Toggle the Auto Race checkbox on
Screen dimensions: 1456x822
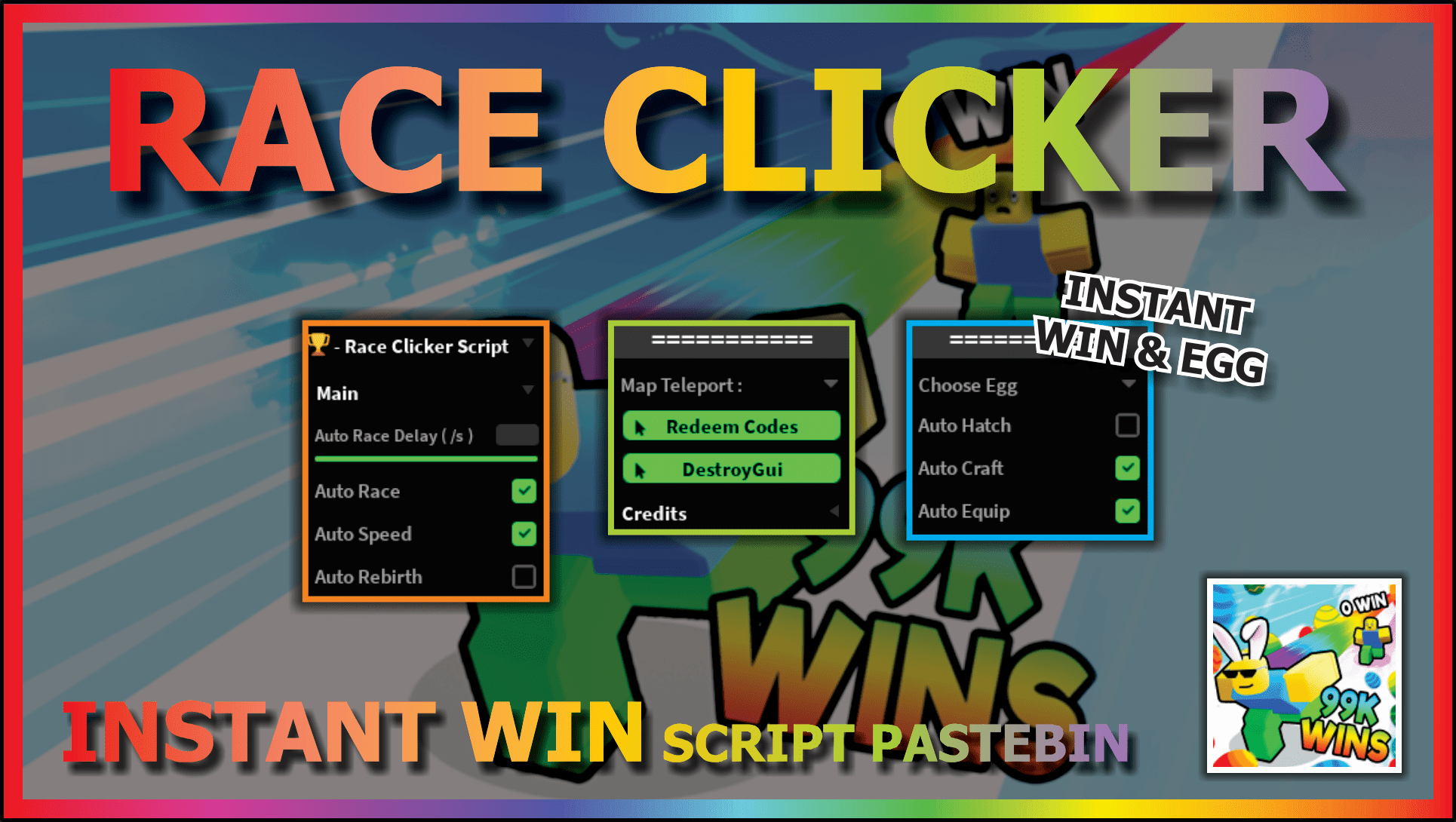click(x=523, y=489)
